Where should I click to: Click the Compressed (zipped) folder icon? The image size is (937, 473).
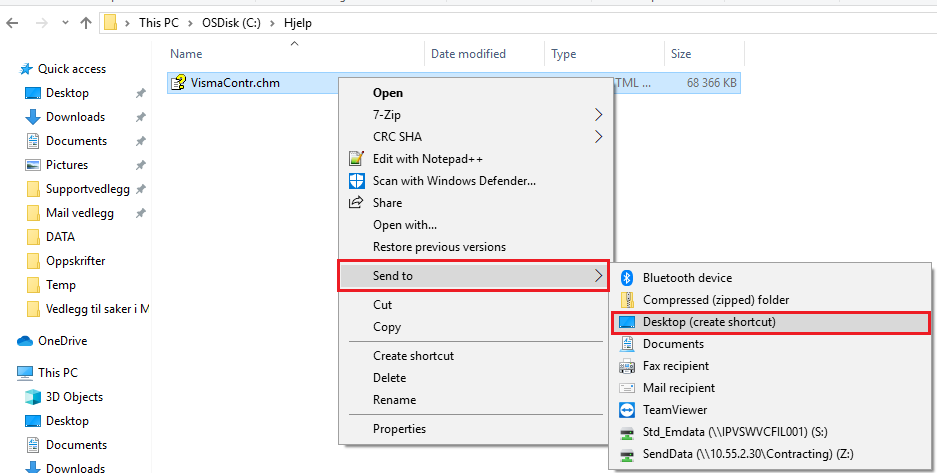tap(627, 300)
